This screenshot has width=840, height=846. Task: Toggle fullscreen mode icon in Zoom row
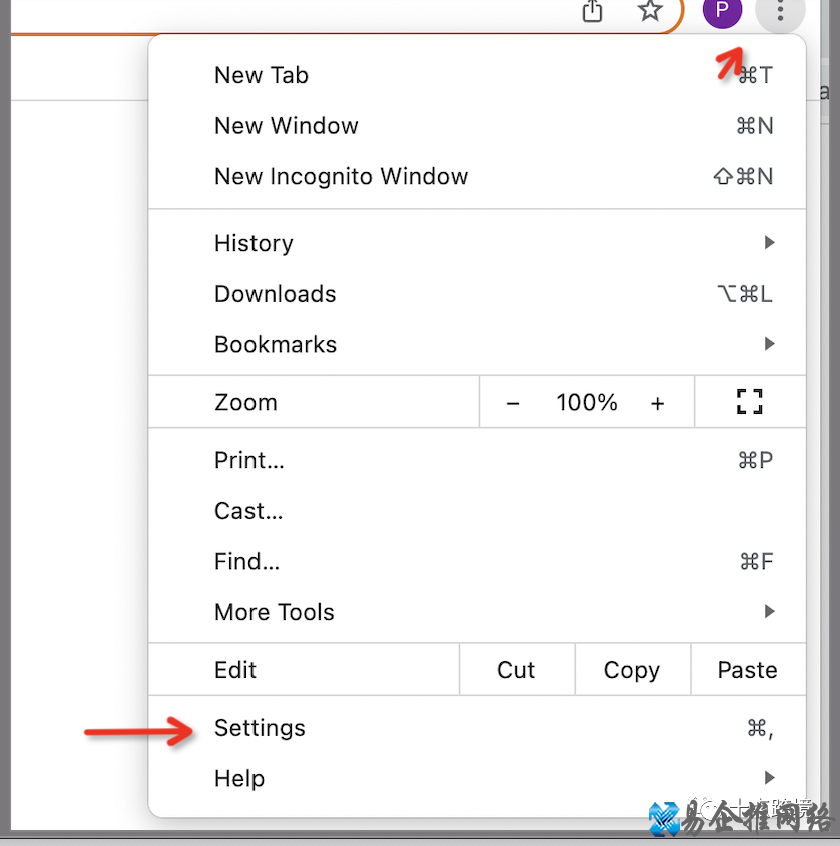pos(749,402)
